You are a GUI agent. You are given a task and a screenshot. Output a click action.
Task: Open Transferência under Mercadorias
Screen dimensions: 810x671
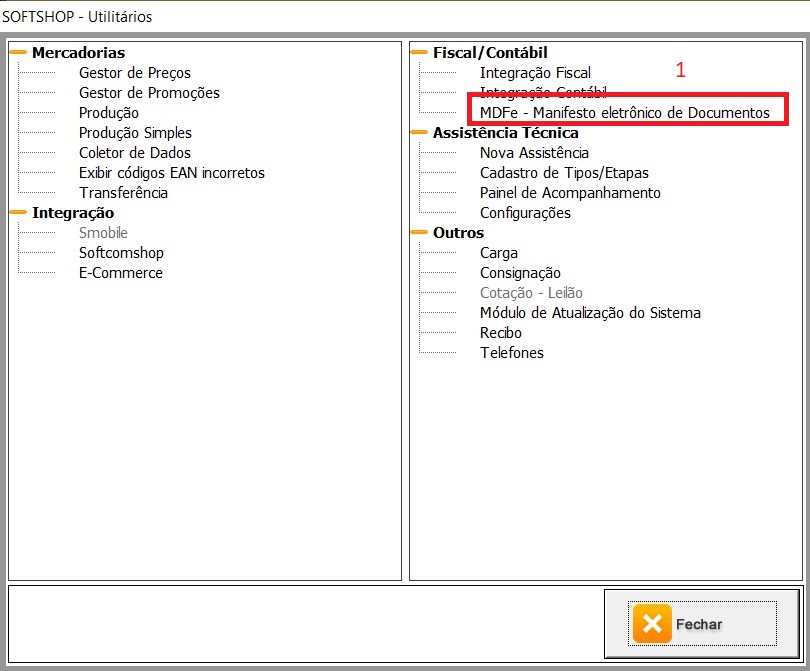click(x=123, y=193)
